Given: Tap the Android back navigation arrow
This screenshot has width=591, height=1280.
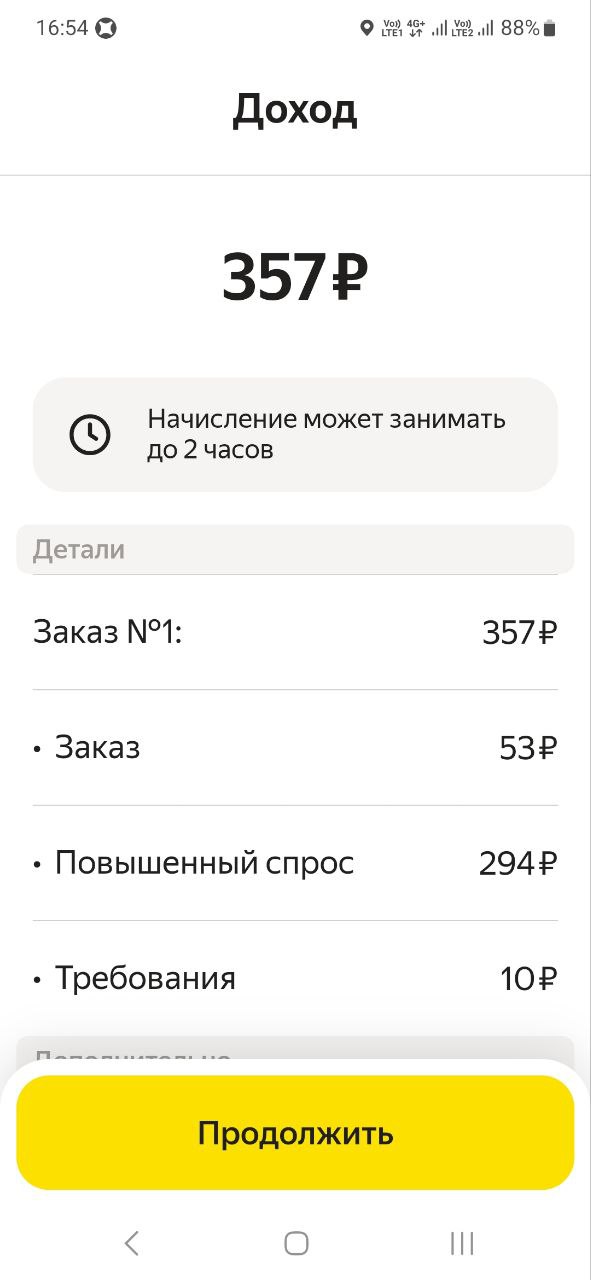Looking at the screenshot, I should tap(131, 1243).
